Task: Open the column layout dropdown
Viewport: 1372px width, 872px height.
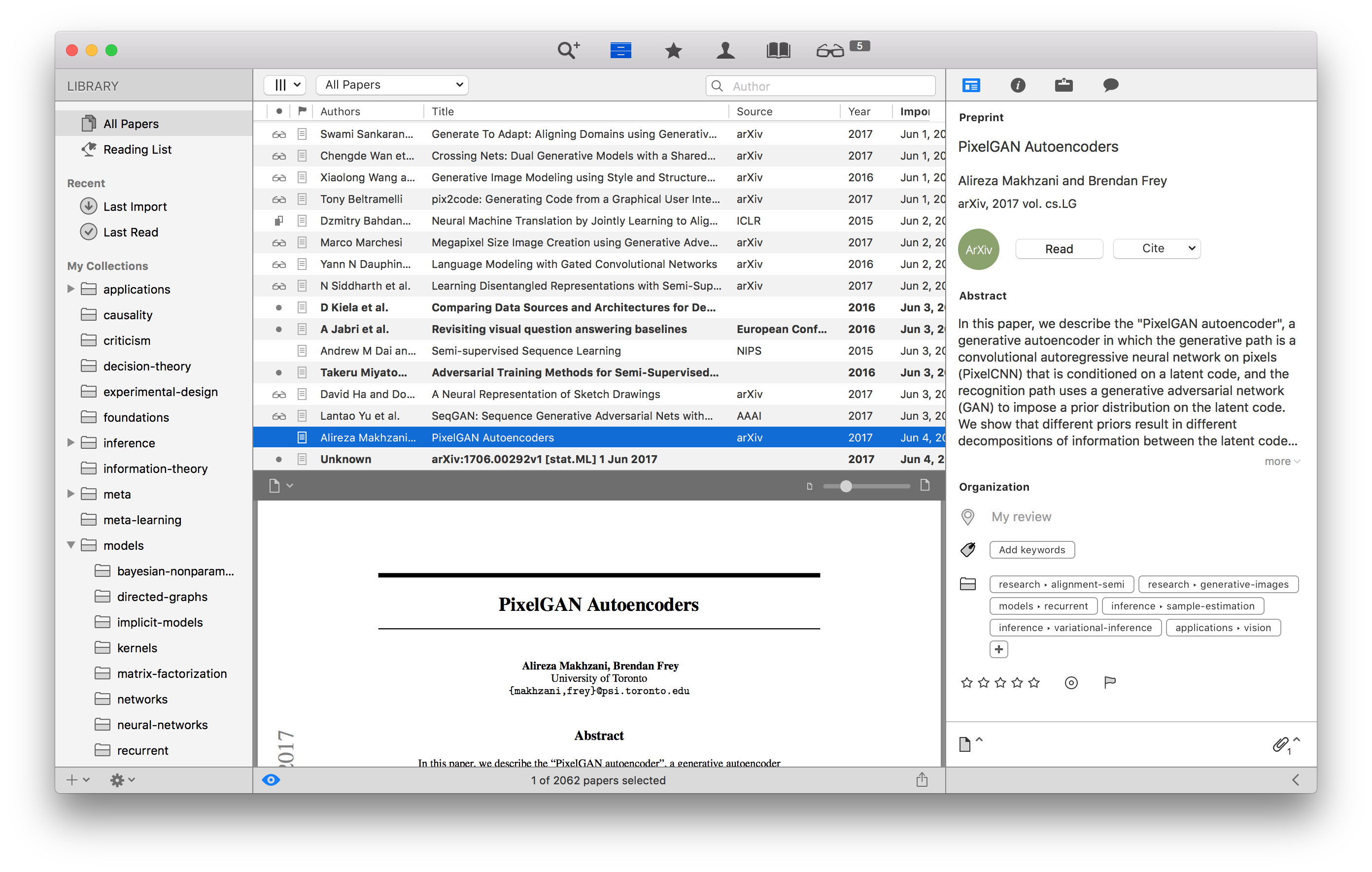Action: tap(285, 85)
